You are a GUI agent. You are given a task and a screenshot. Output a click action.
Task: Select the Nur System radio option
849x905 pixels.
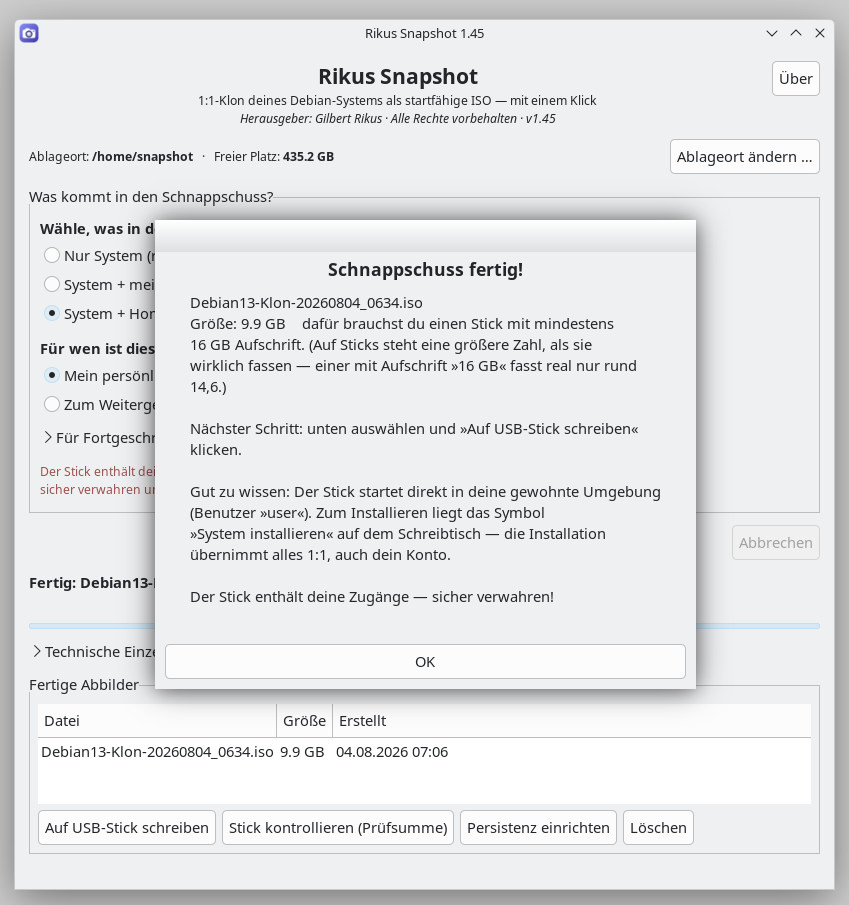coord(52,255)
